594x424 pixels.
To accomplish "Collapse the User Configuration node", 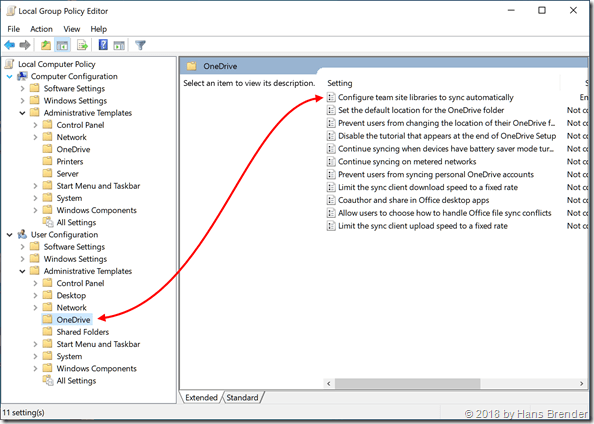I will [x=9, y=235].
